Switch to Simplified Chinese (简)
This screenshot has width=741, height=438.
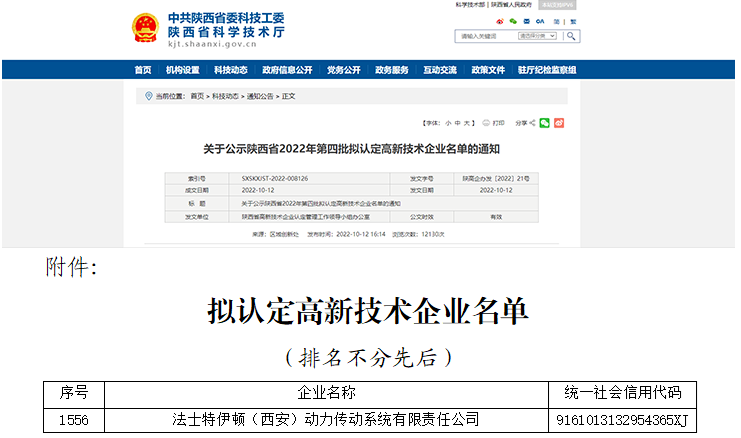coord(556,21)
